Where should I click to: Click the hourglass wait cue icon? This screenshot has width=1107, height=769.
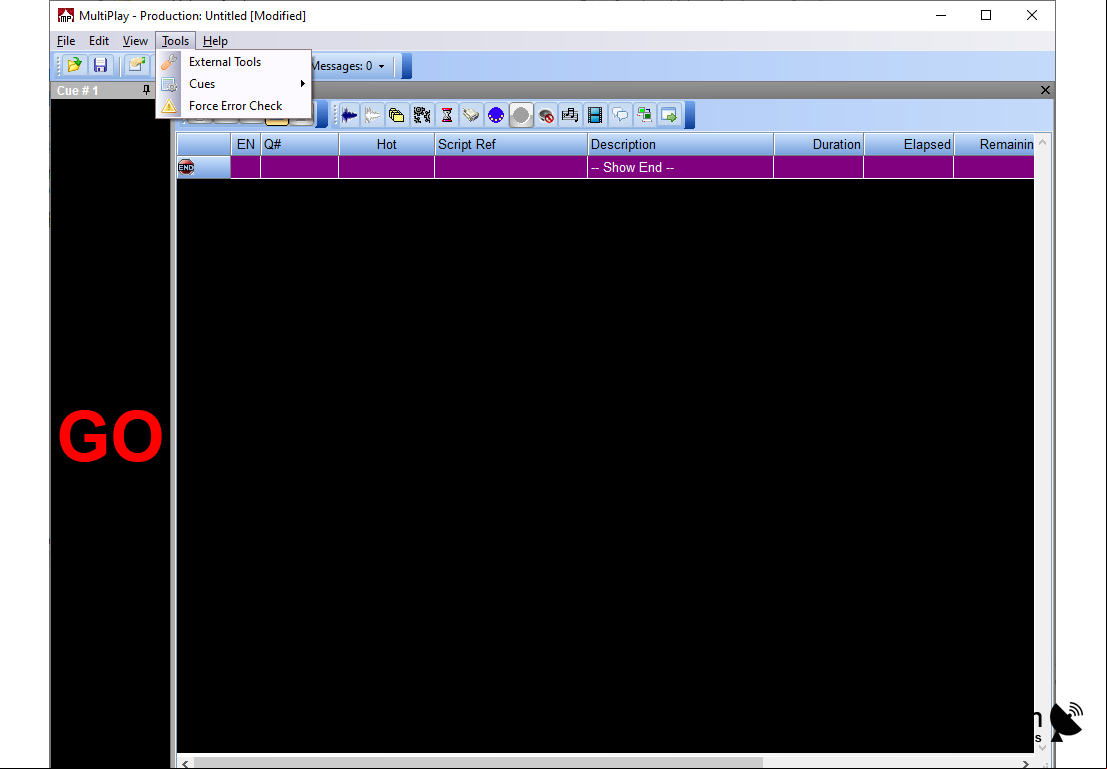(447, 115)
